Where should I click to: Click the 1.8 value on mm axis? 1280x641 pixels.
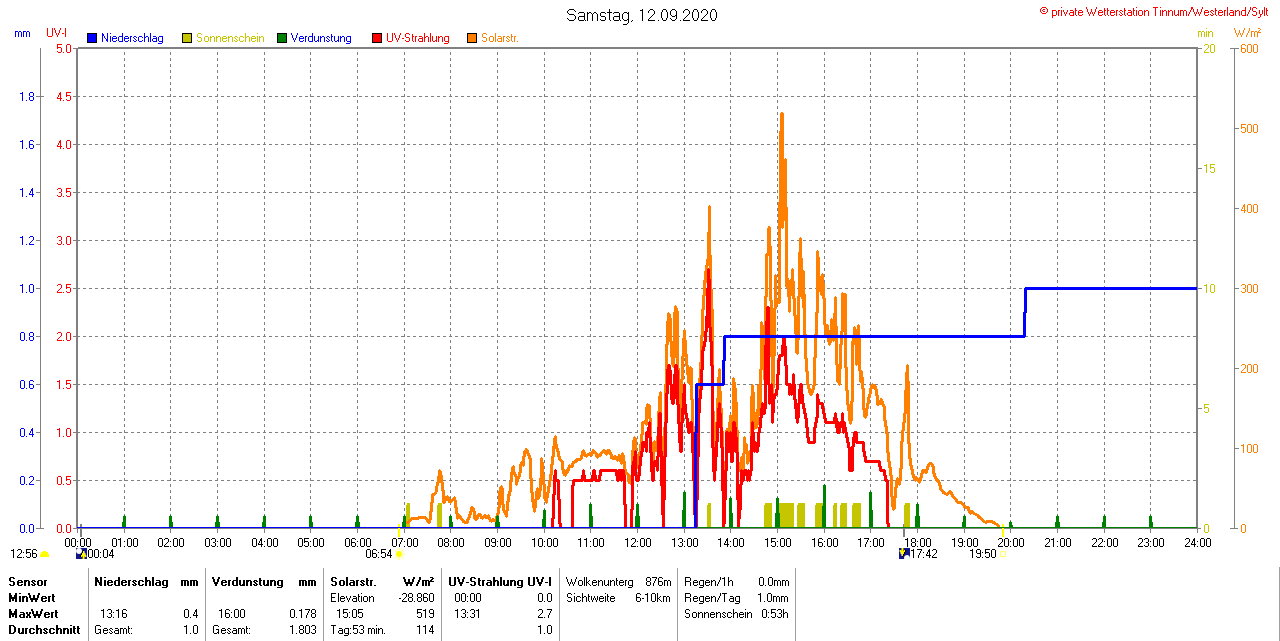tap(27, 97)
